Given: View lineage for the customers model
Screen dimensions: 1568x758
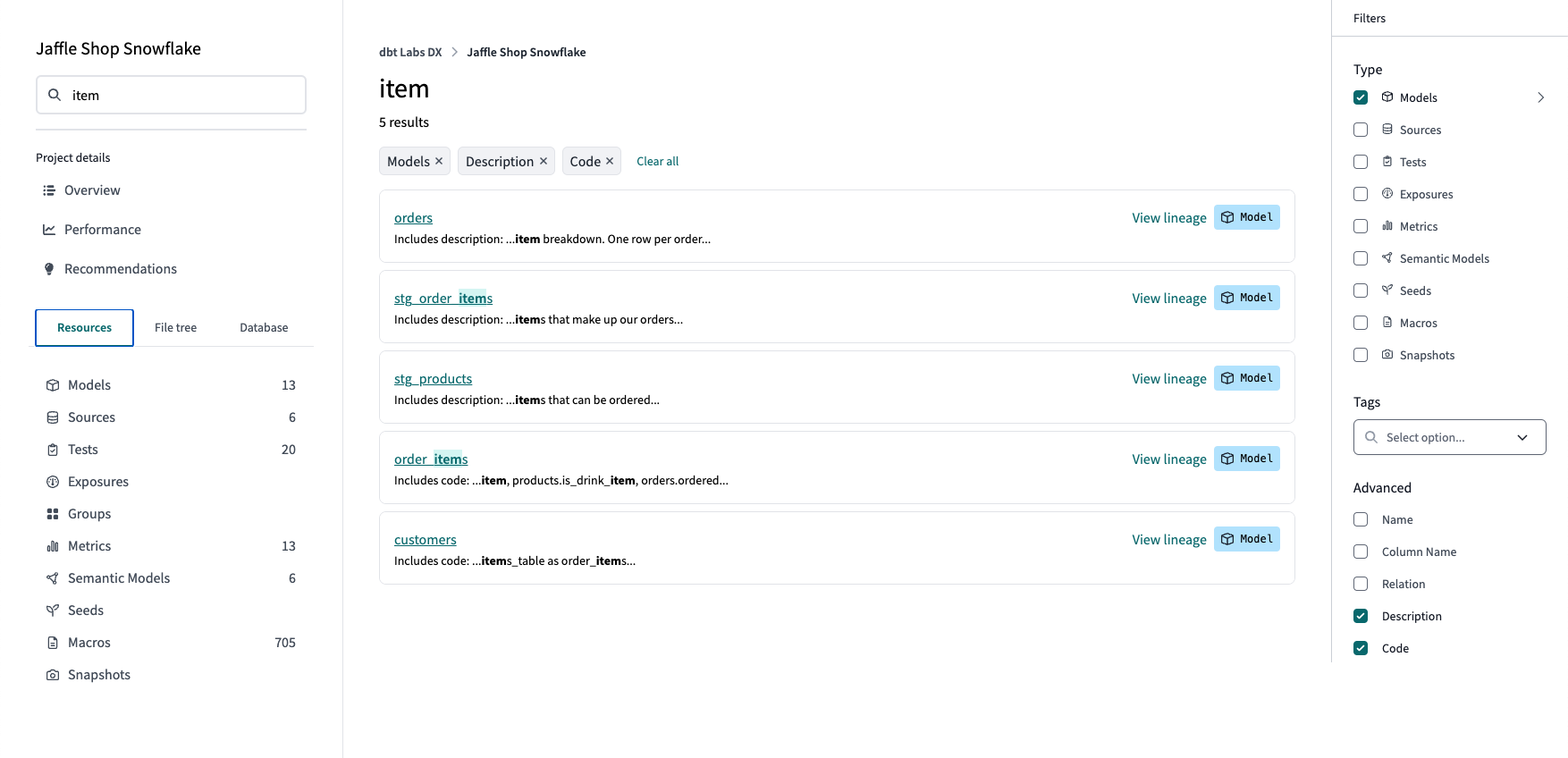Looking at the screenshot, I should click(1168, 540).
